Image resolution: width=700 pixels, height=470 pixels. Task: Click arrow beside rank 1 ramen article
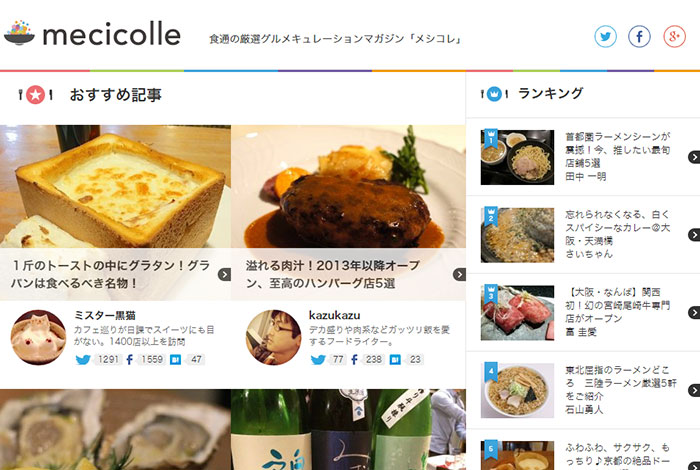[x=694, y=157]
